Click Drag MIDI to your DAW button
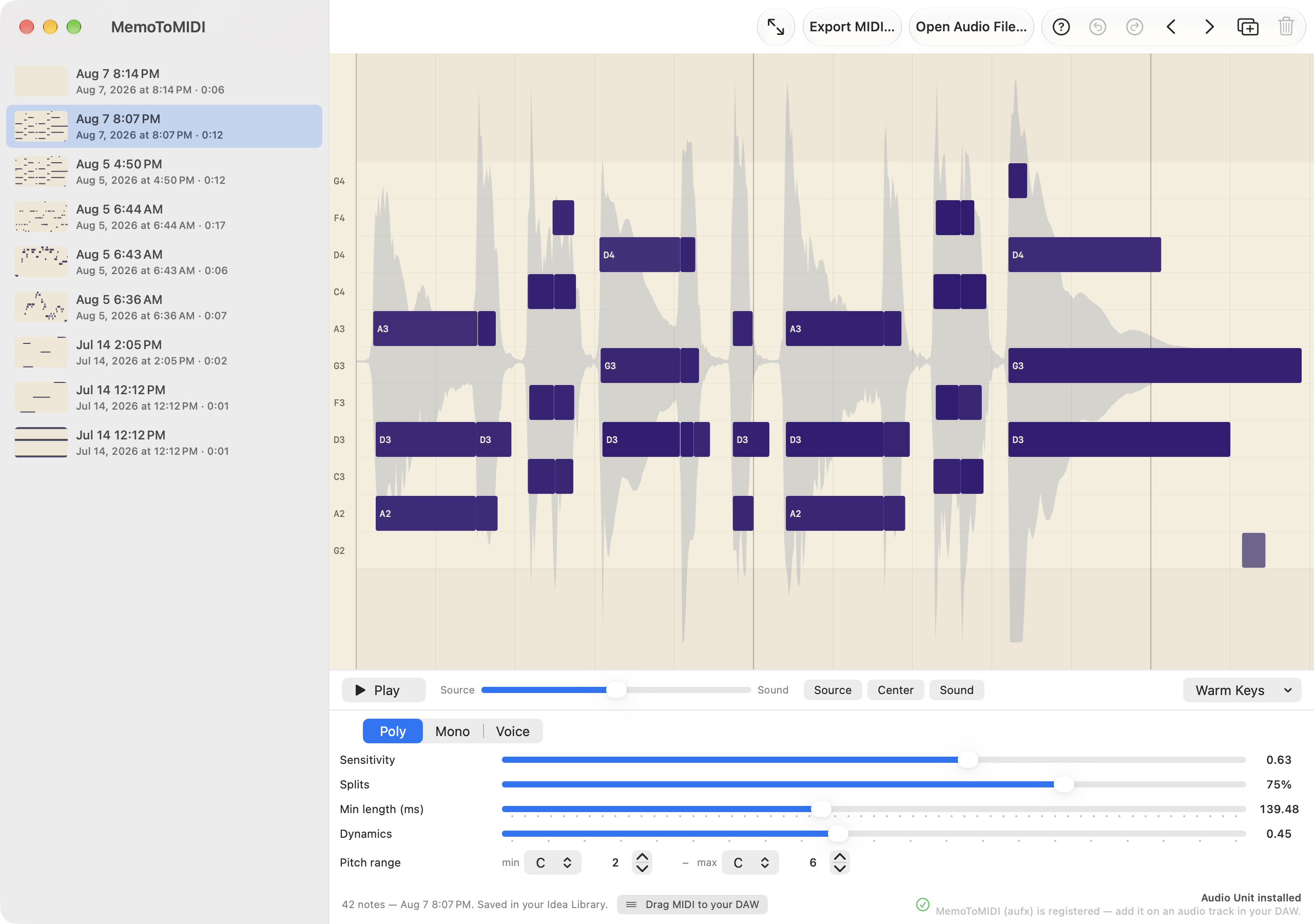This screenshot has width=1314, height=924. point(692,904)
